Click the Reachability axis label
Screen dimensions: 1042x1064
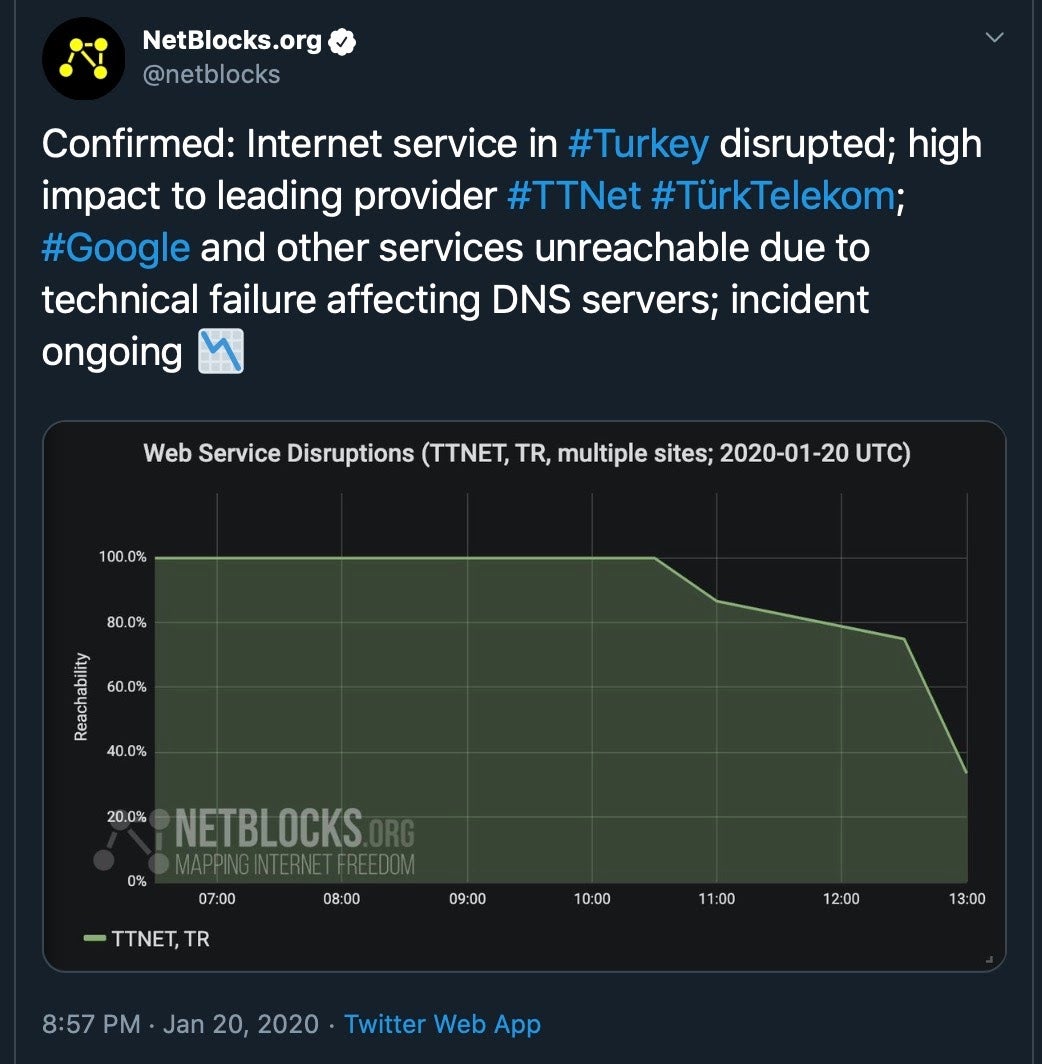click(x=81, y=697)
